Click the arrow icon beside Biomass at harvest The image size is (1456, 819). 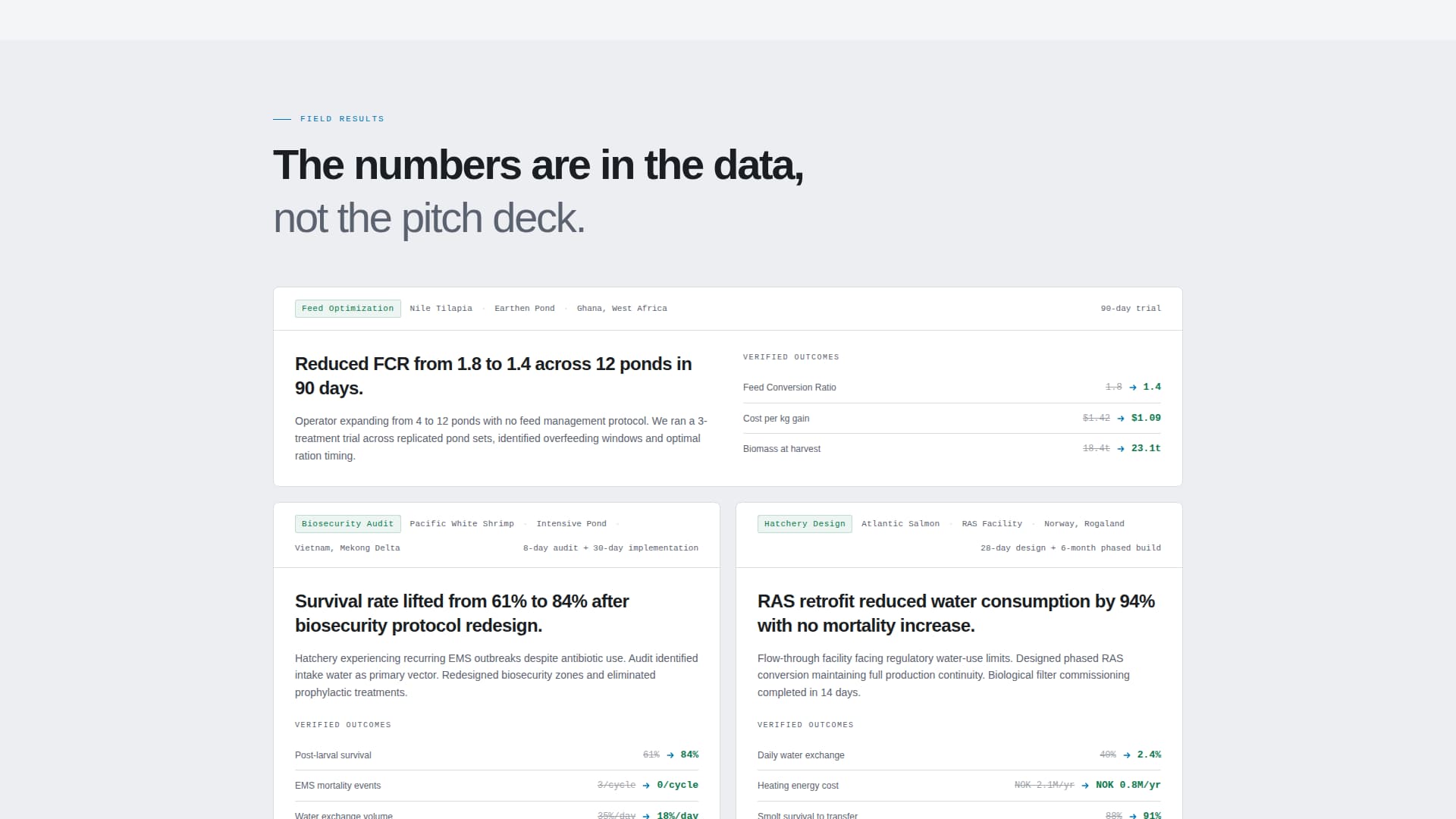point(1120,448)
